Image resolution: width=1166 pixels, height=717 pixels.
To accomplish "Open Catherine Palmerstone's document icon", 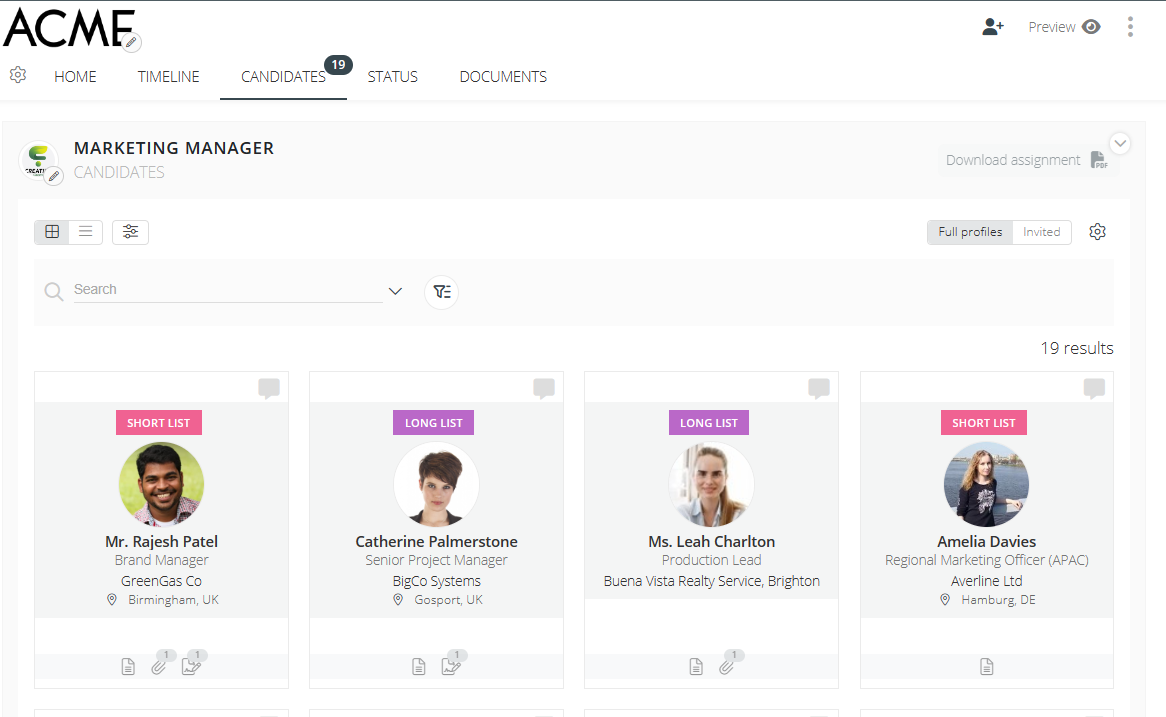I will click(419, 666).
